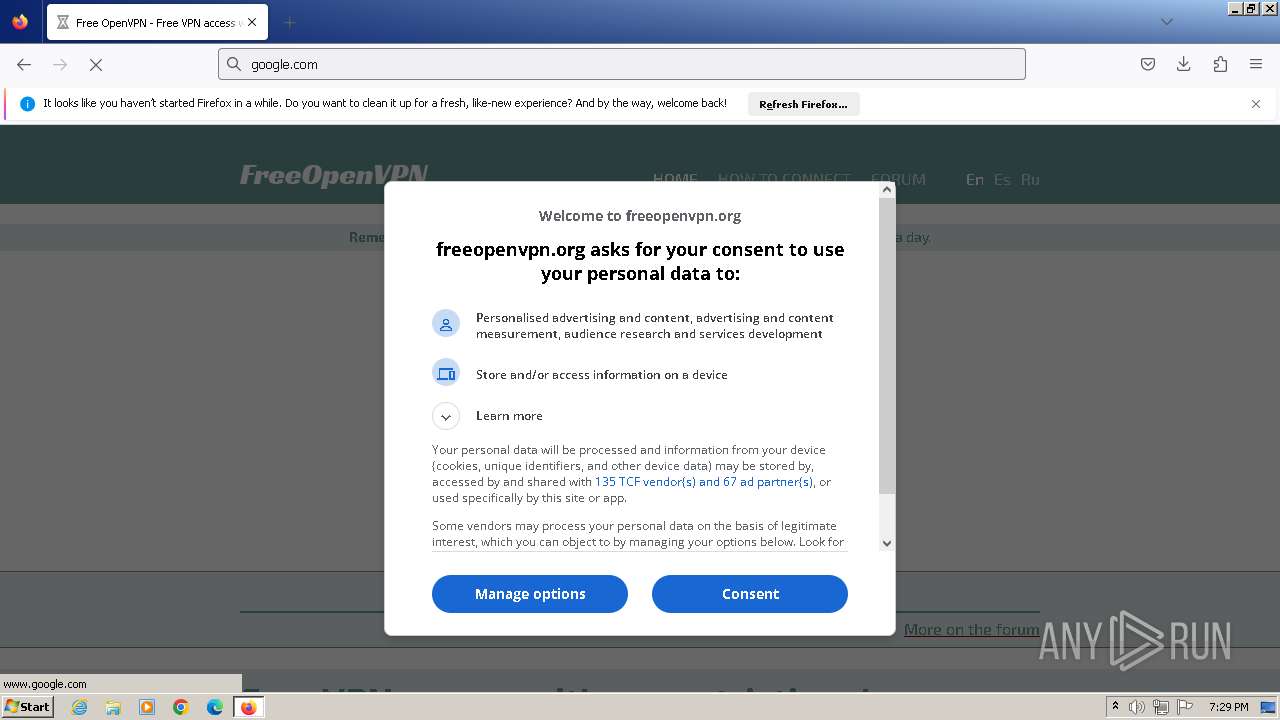Image resolution: width=1280 pixels, height=720 pixels.
Task: Click the consent dialog scrollbar thumb
Action: coord(887,345)
